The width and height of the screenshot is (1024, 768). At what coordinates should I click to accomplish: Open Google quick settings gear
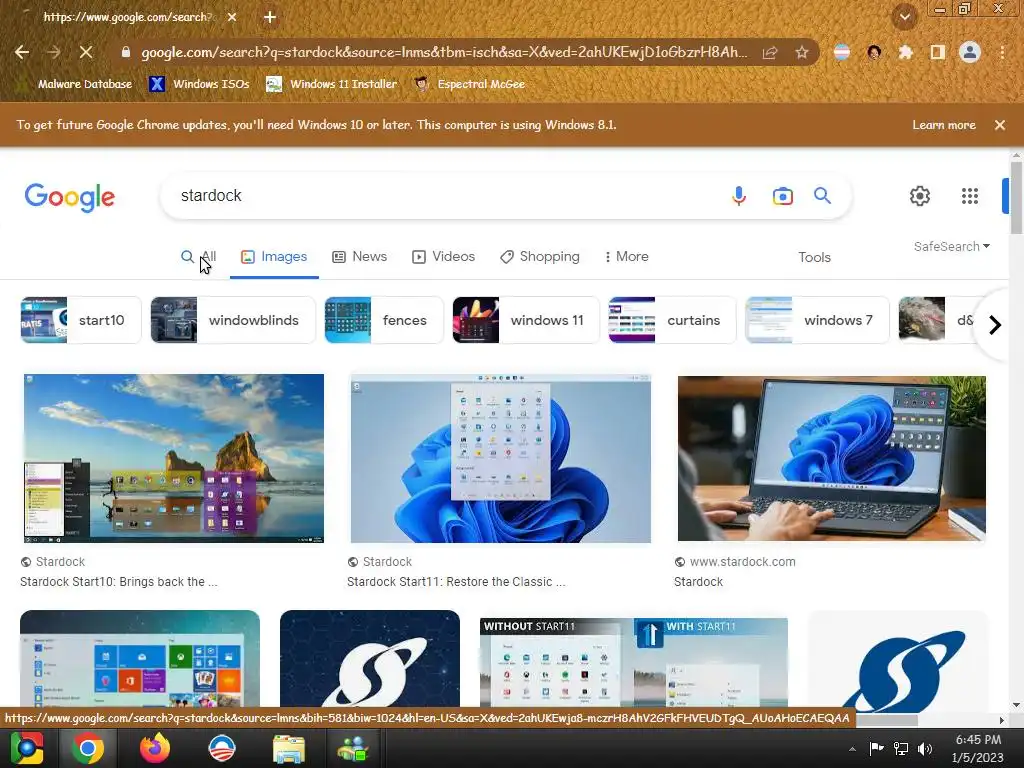click(920, 196)
